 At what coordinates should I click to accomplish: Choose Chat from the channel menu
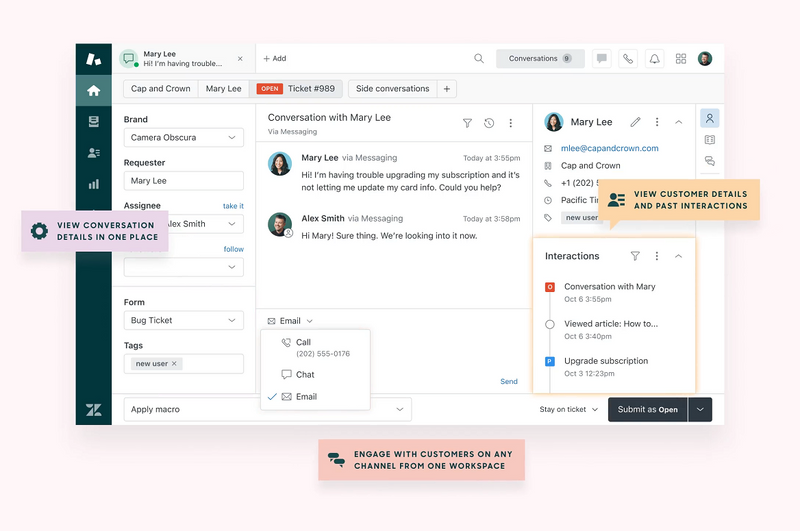point(315,374)
